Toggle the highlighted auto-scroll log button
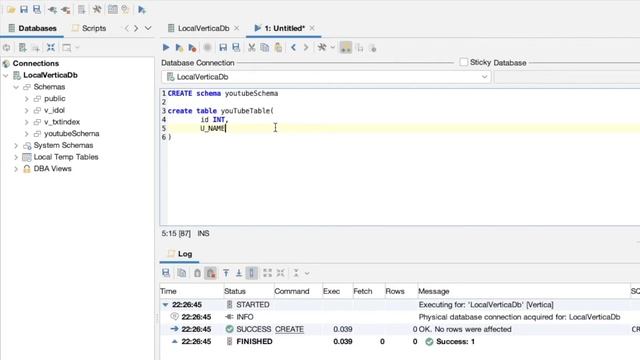Viewport: 640px width, 360px height. pyautogui.click(x=252, y=273)
